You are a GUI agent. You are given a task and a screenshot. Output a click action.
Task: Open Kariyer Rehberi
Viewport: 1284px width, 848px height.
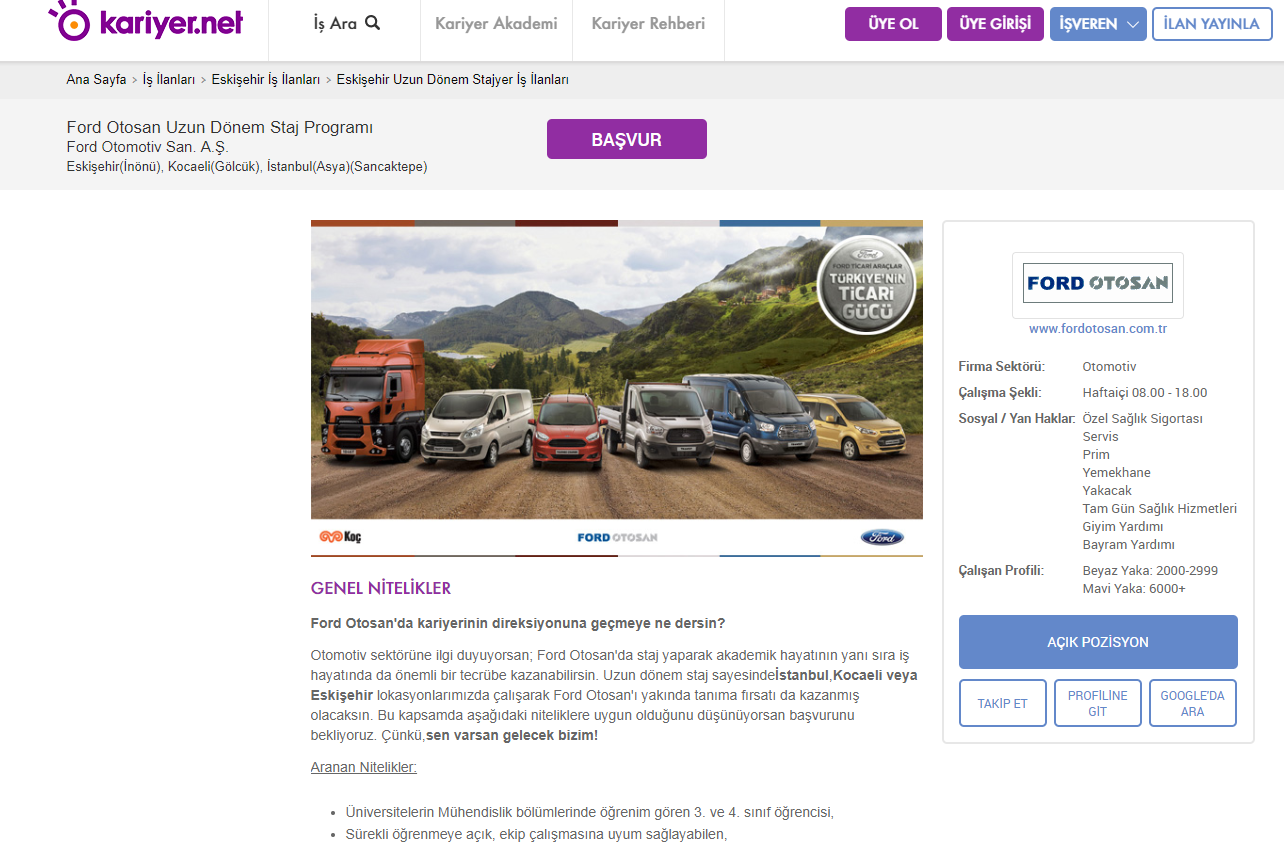(x=648, y=23)
